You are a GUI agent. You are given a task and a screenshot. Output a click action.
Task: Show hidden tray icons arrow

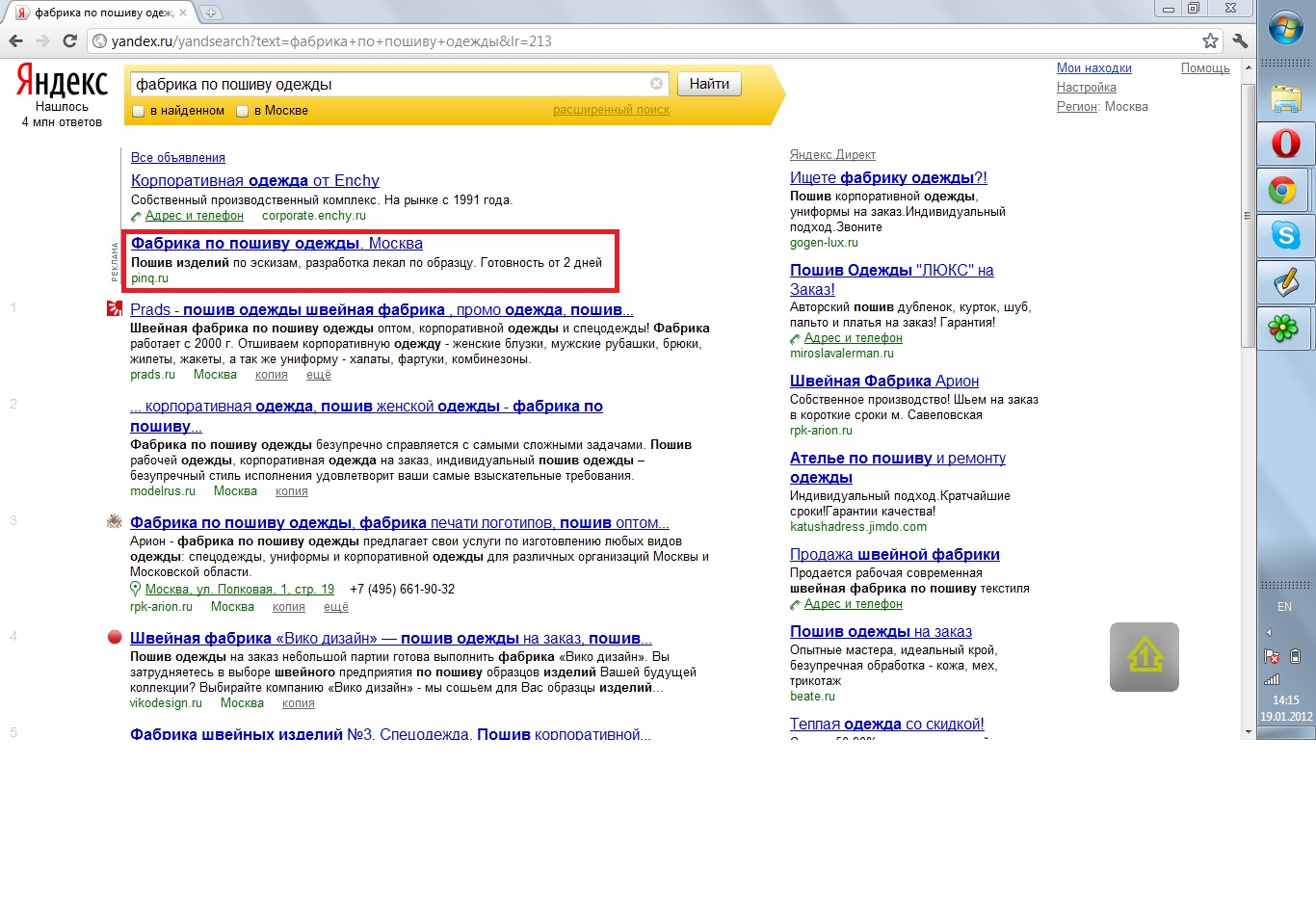coord(1270,633)
